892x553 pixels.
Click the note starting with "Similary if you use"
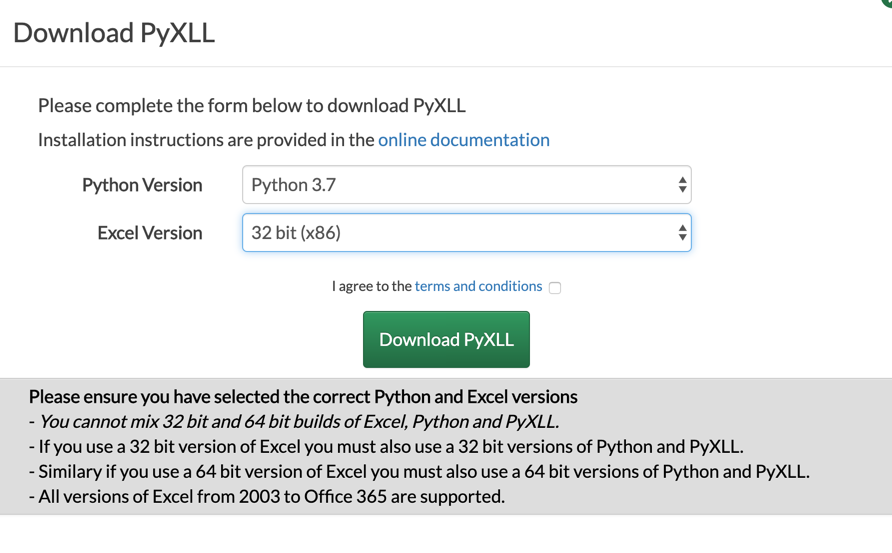coord(419,472)
